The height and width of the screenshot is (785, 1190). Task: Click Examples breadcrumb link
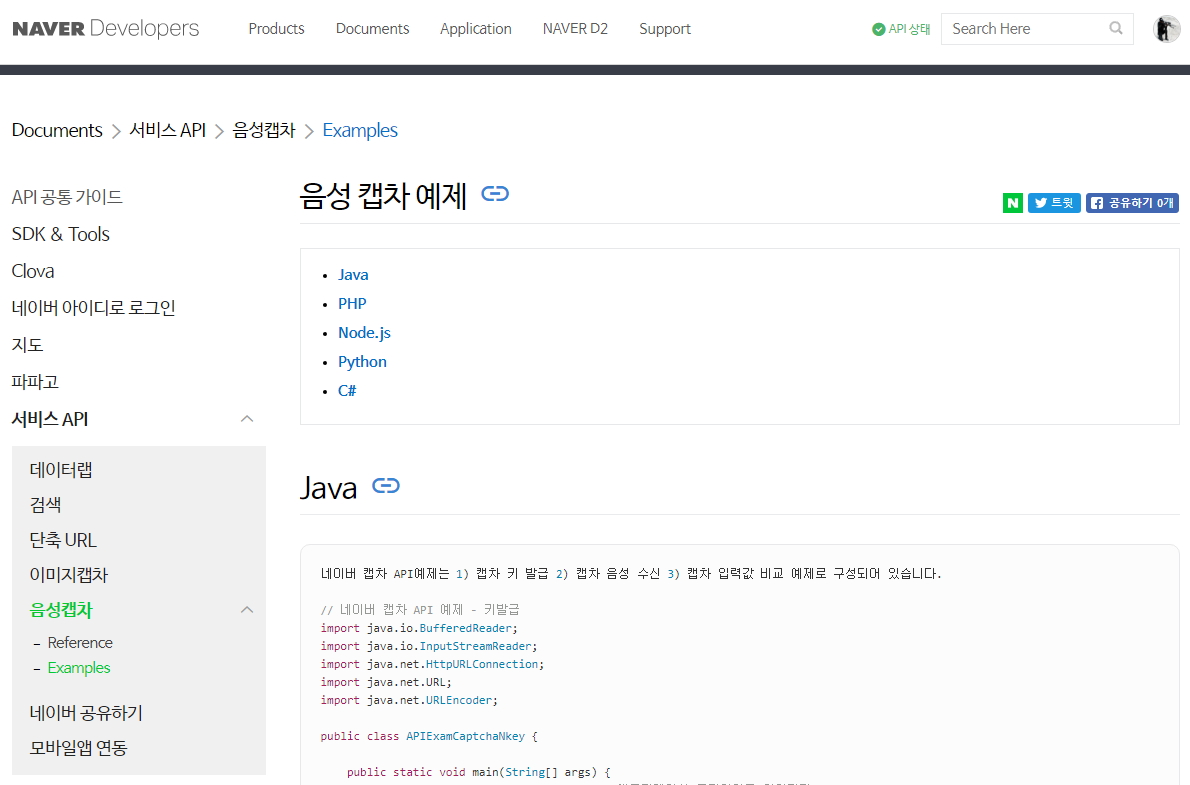pyautogui.click(x=360, y=131)
